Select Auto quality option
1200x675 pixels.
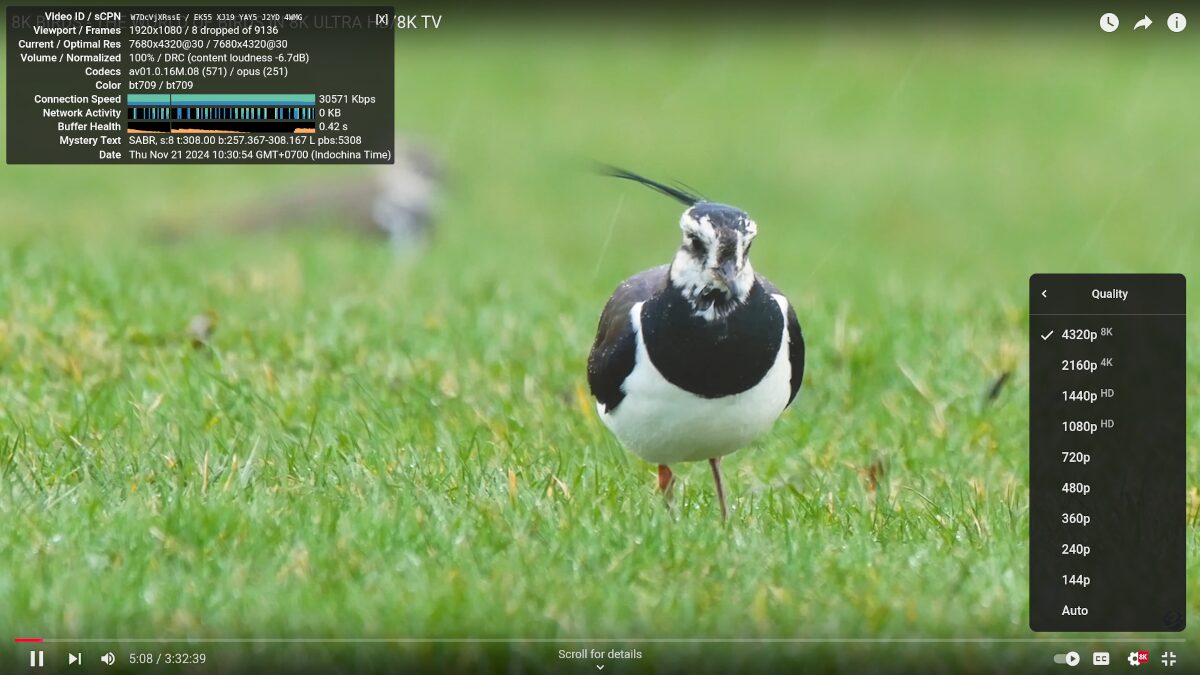tap(1108, 610)
